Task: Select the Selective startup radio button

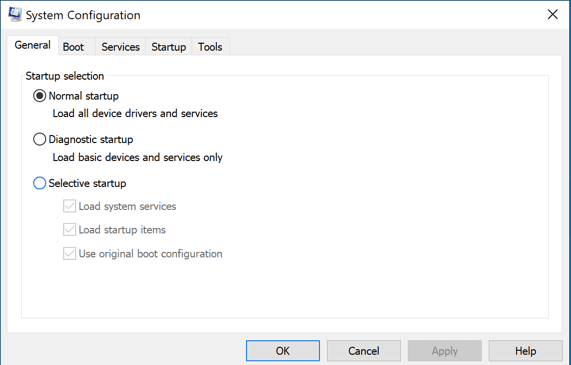Action: [x=39, y=183]
